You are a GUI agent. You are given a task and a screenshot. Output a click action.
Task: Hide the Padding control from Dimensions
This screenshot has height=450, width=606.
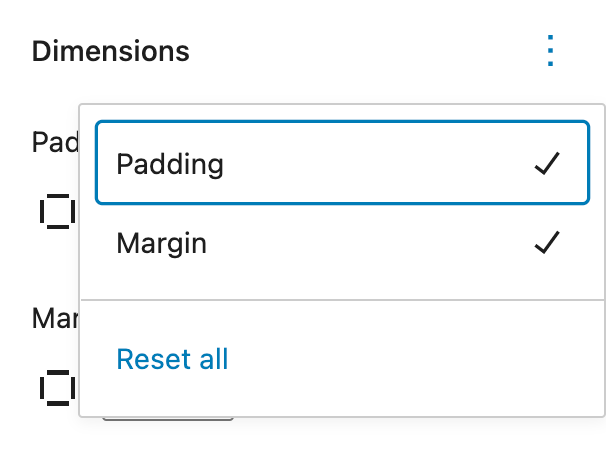pos(342,162)
